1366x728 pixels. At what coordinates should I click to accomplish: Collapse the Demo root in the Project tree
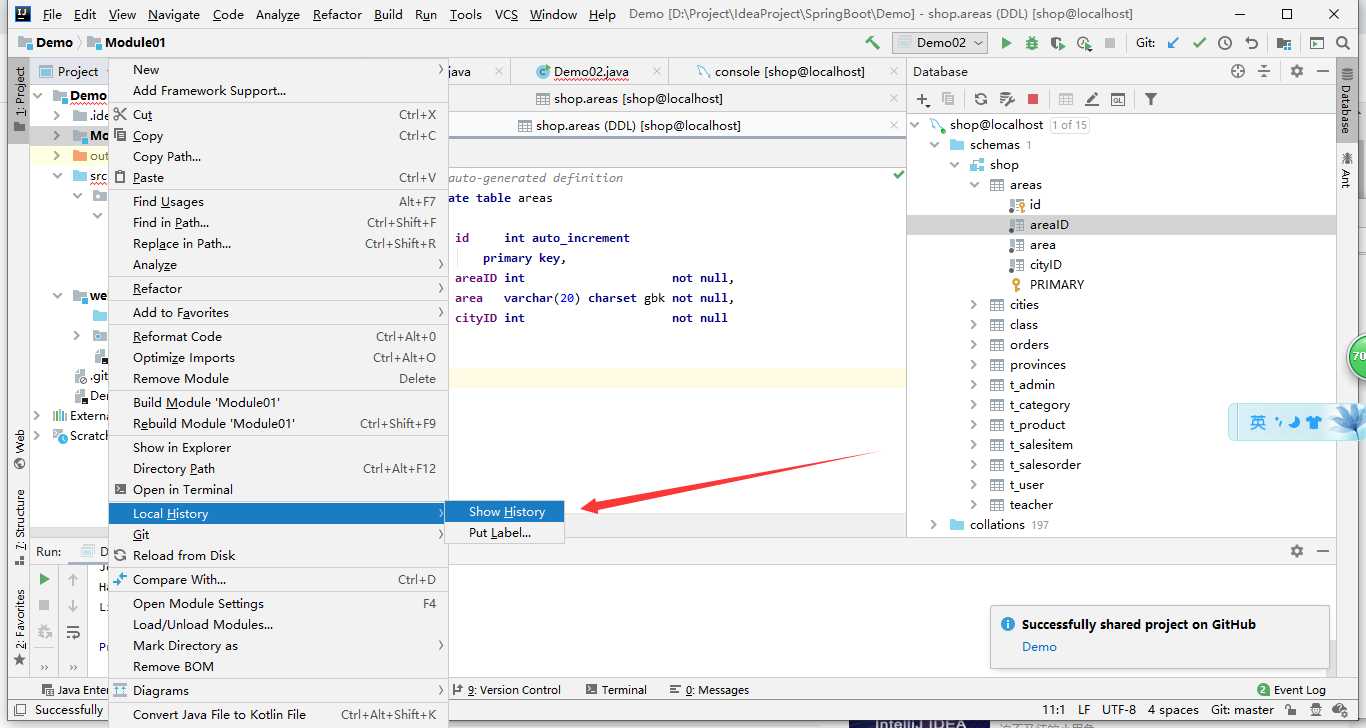(x=38, y=96)
